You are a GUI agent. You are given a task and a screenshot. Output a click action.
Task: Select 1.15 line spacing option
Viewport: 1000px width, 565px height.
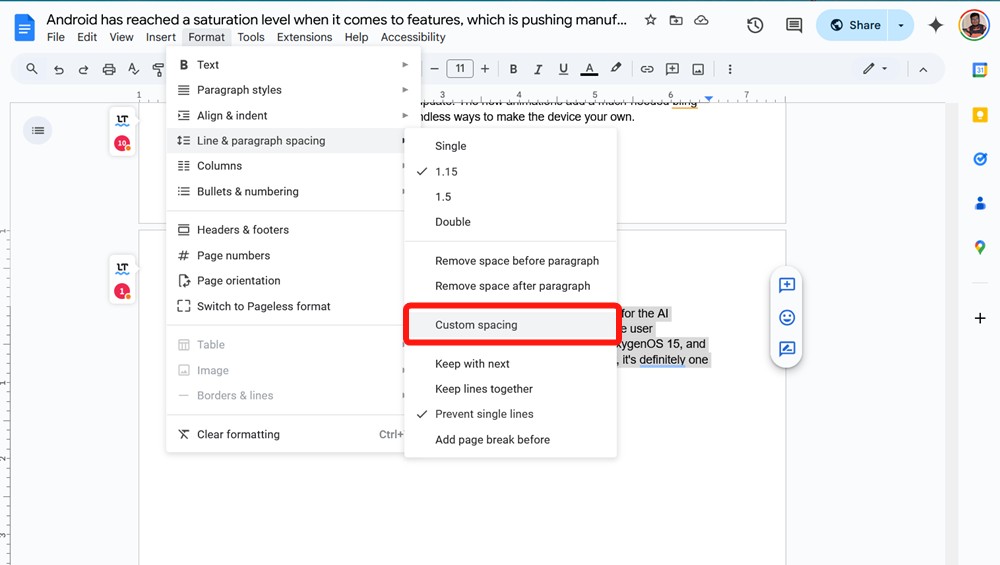click(x=446, y=172)
